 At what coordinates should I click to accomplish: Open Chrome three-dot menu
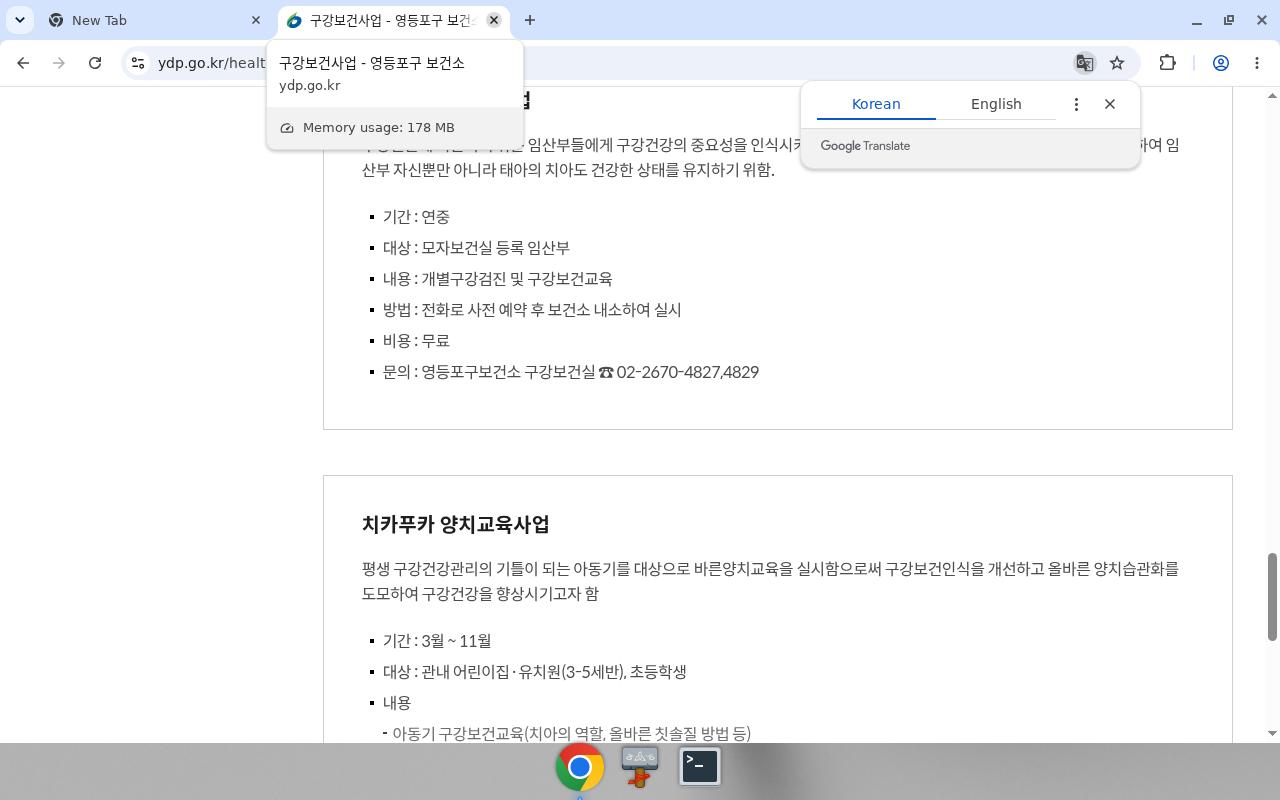(1257, 63)
